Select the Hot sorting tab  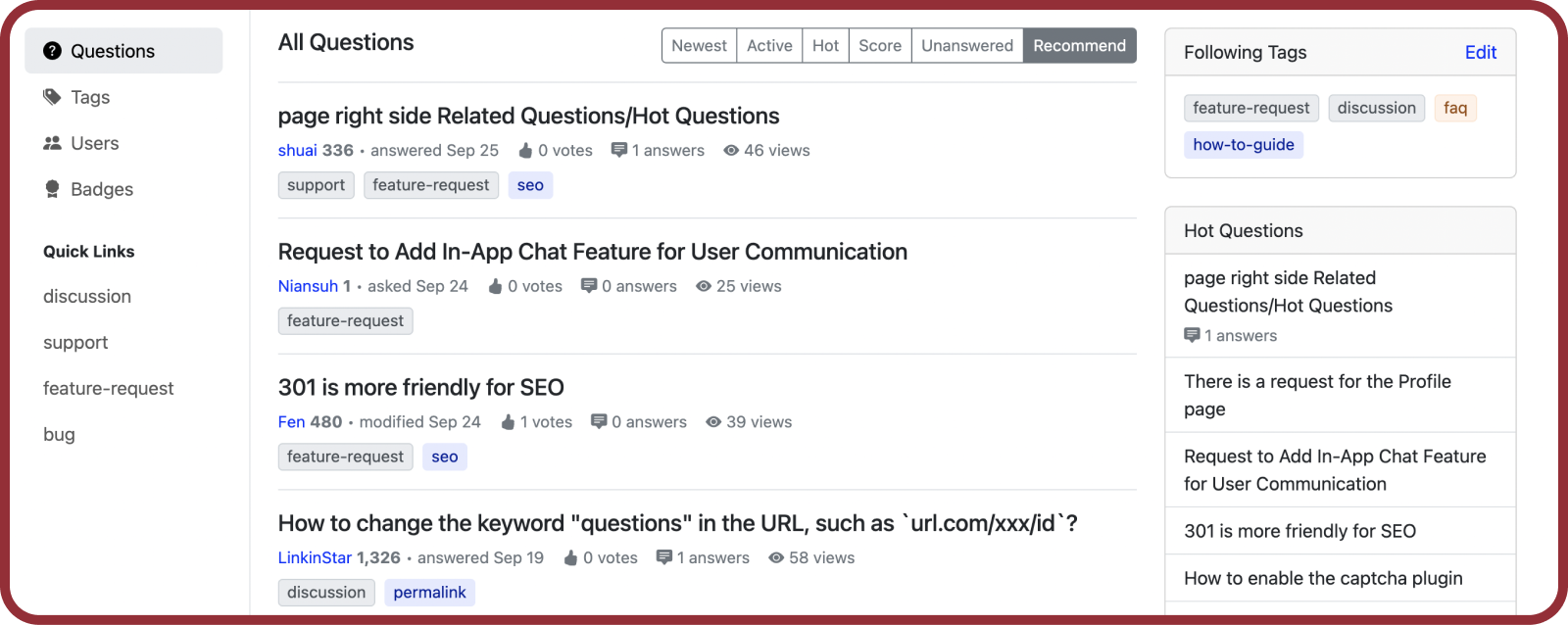(x=825, y=46)
